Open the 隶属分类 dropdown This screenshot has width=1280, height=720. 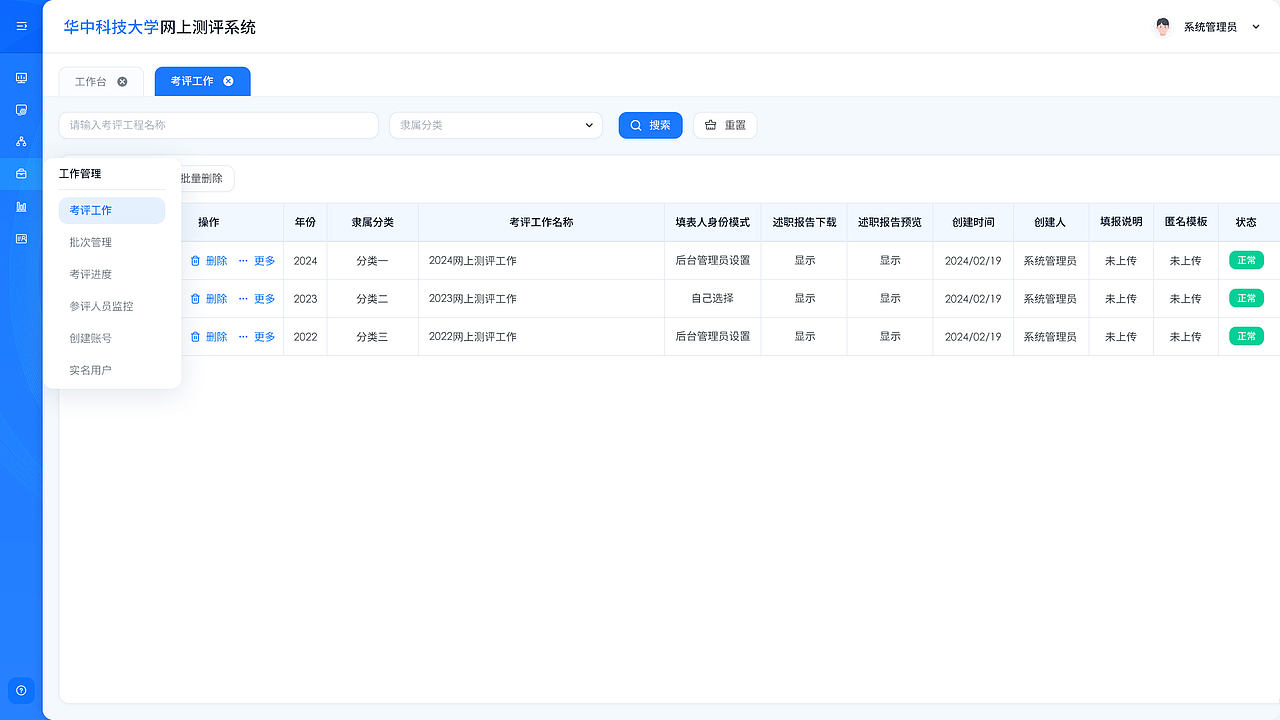[496, 125]
